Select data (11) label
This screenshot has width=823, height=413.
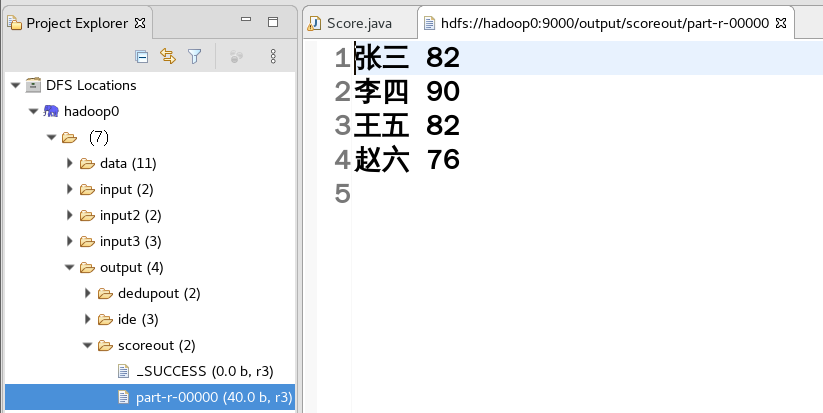128,164
